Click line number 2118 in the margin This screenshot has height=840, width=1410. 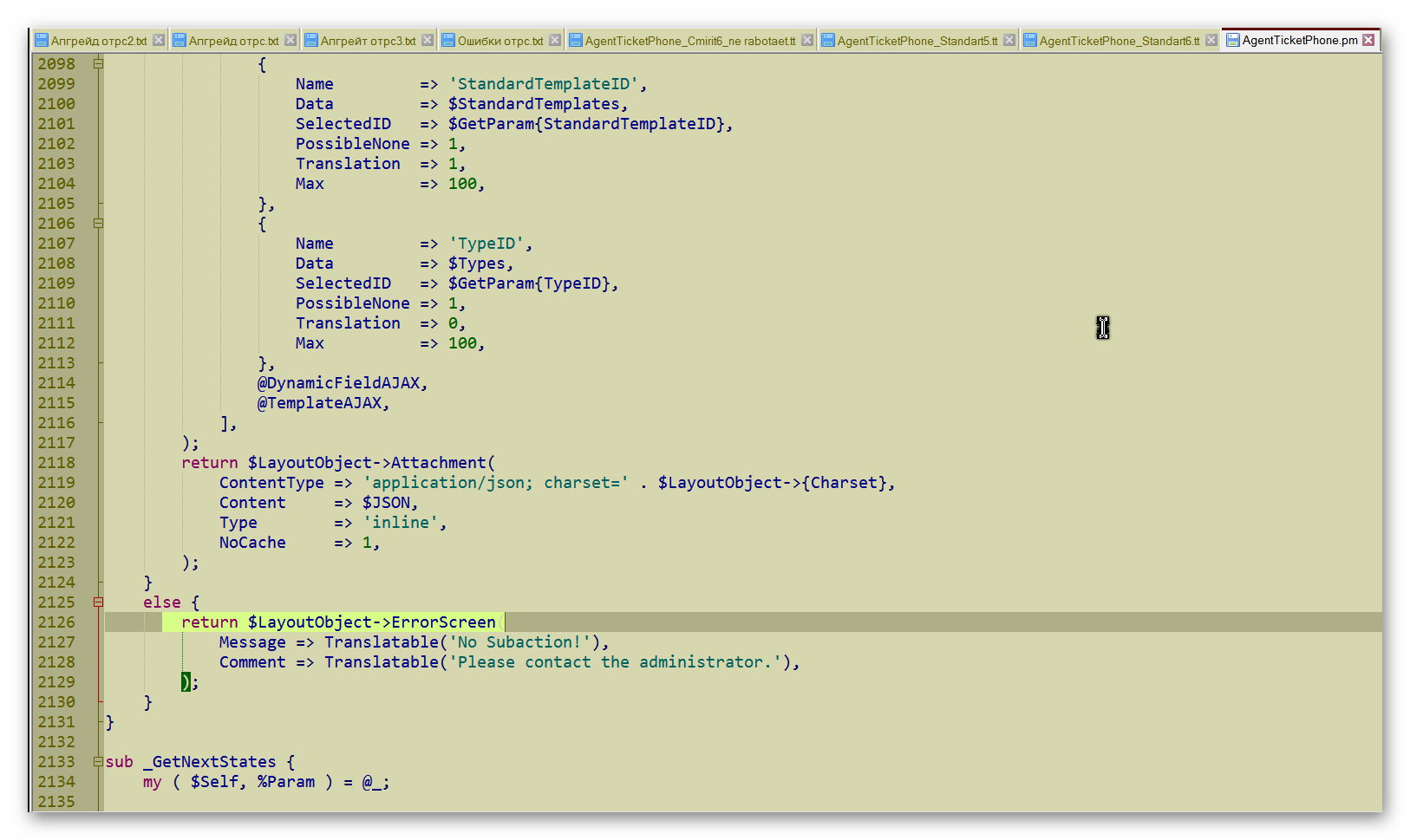56,462
